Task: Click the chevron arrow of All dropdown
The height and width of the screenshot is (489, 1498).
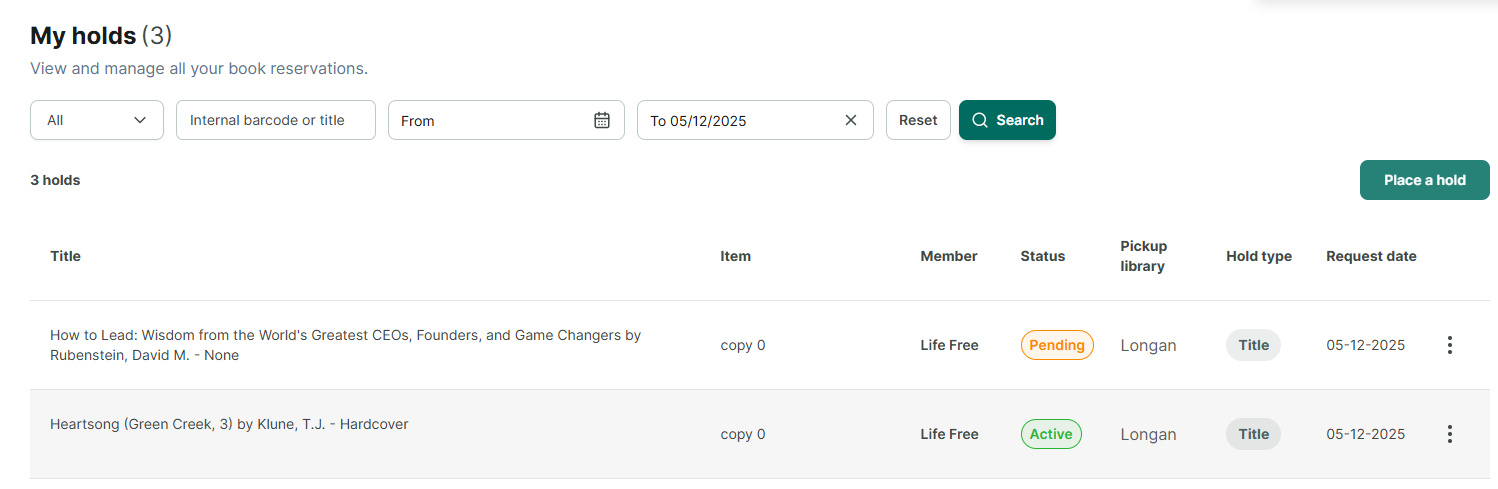Action: coord(140,120)
